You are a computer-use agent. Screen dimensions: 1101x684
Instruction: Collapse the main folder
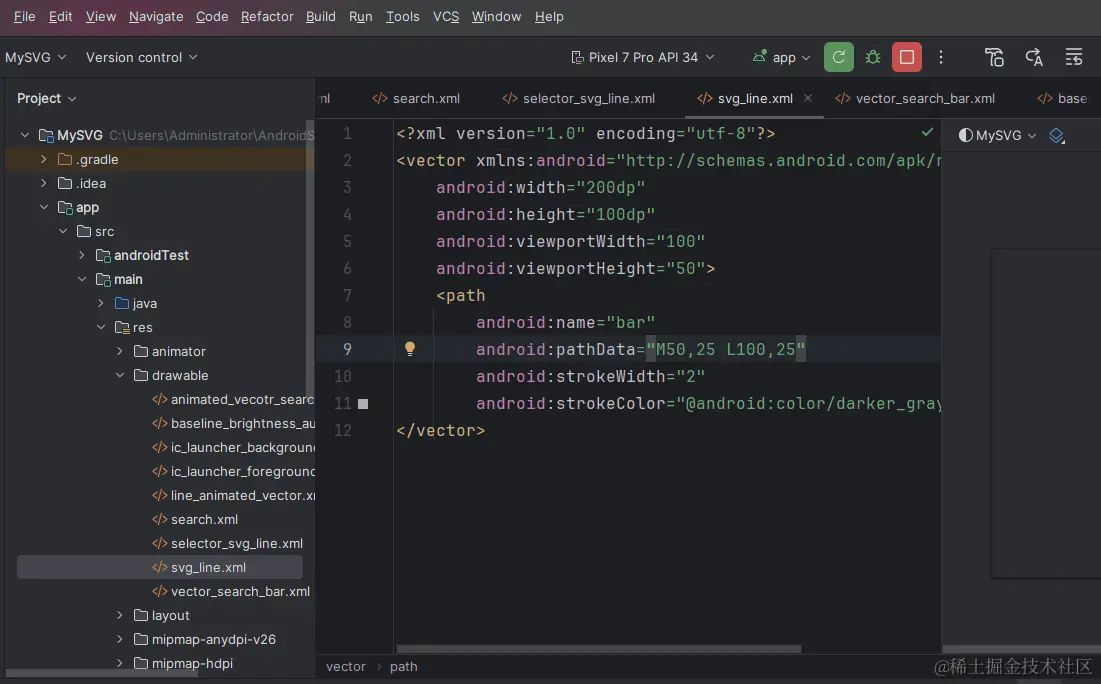[x=81, y=279]
